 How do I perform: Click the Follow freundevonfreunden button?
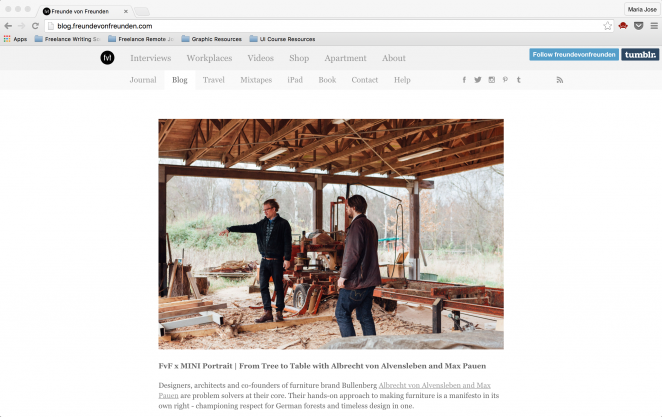pyautogui.click(x=573, y=55)
